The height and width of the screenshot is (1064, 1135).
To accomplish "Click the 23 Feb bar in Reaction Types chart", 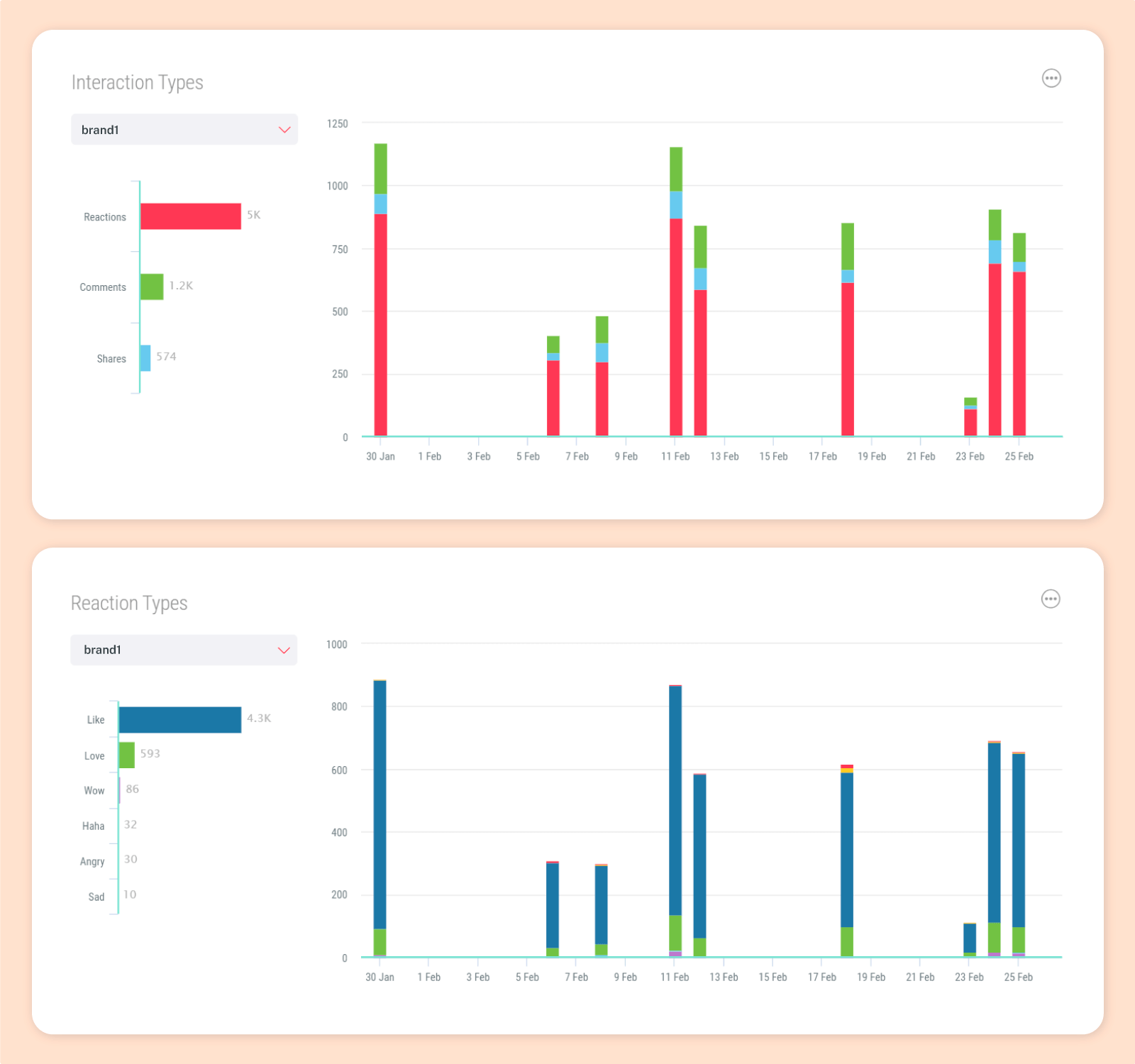I will point(970,940).
